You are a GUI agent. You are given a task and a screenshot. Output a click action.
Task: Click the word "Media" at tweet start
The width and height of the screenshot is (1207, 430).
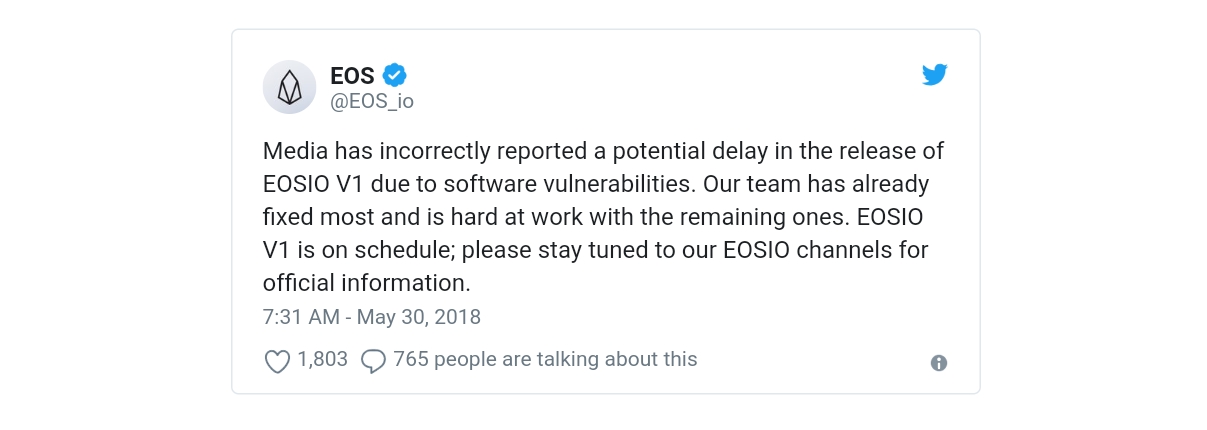point(295,152)
